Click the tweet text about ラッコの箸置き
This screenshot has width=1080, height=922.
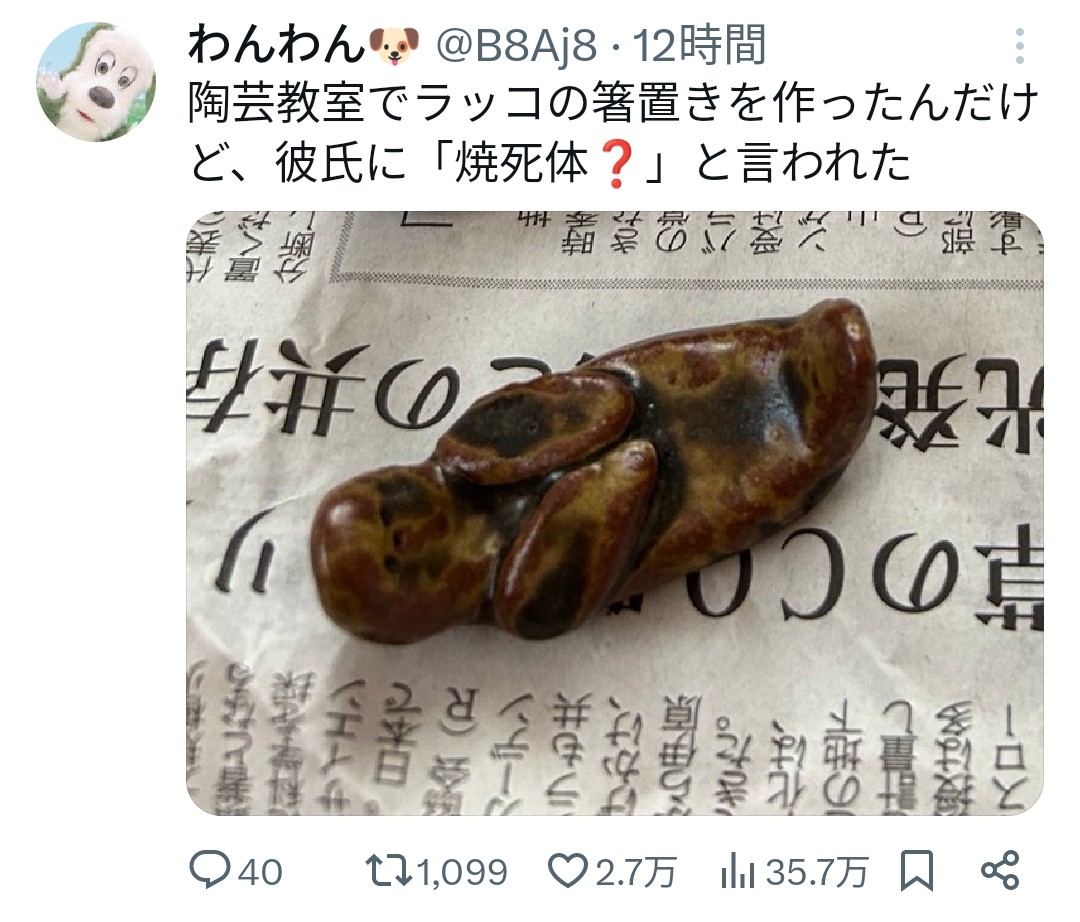click(x=613, y=133)
